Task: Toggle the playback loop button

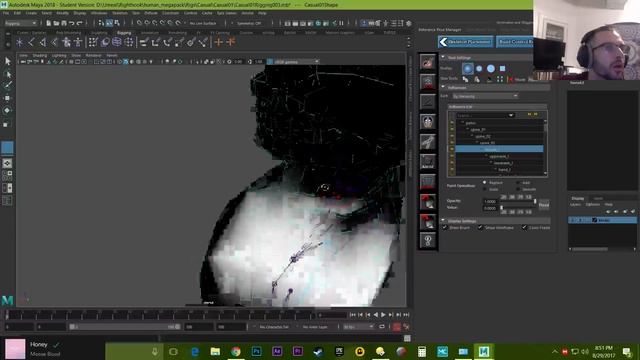Action: coord(382,327)
